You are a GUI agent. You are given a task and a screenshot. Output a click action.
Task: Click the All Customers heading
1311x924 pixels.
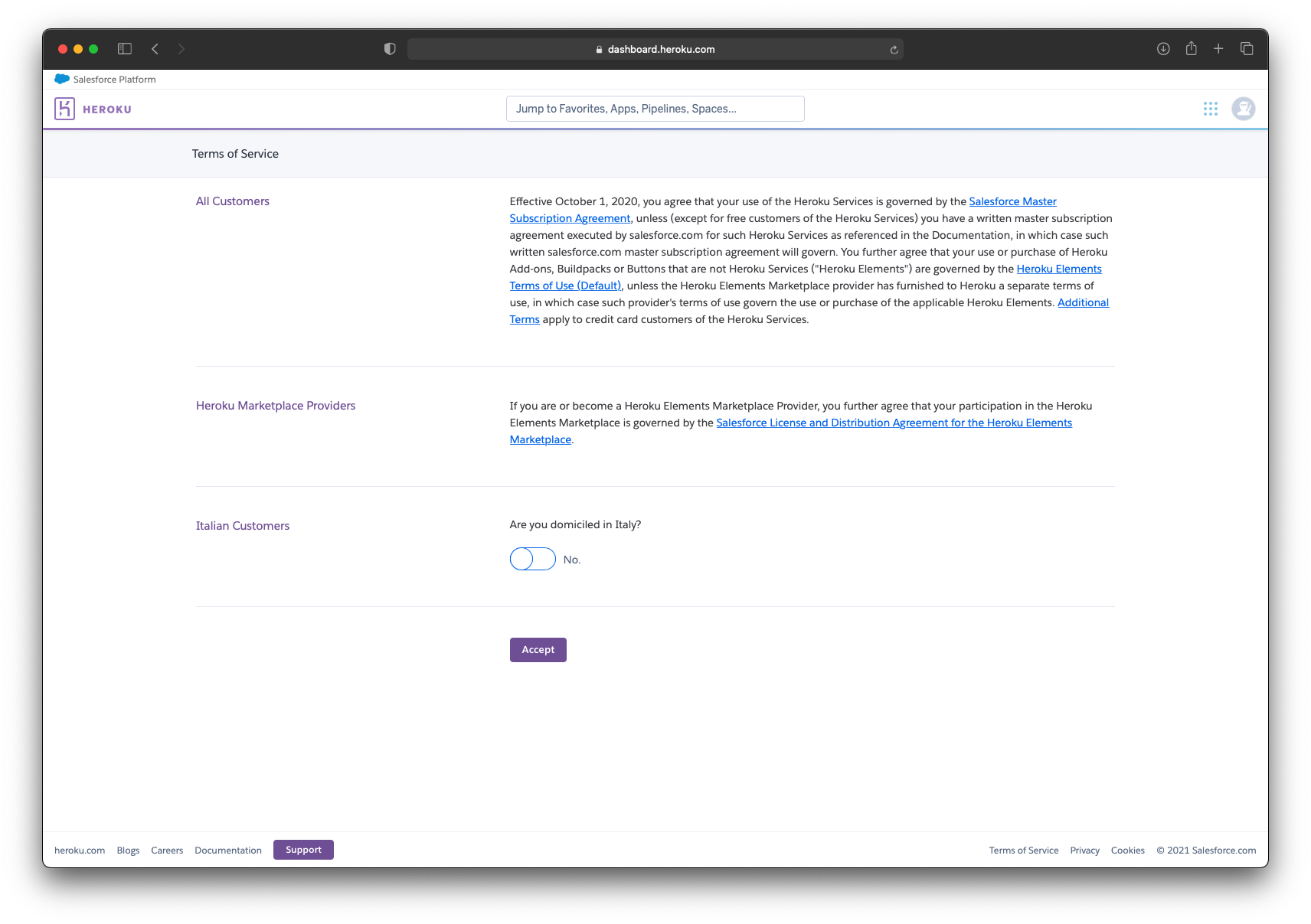[233, 201]
